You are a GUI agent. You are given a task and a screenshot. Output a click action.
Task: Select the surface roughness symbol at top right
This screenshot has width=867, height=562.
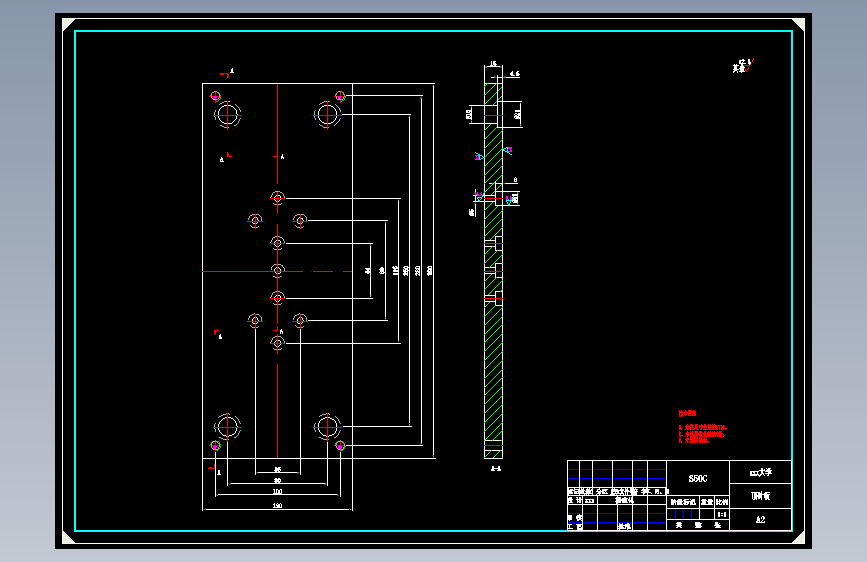743,66
